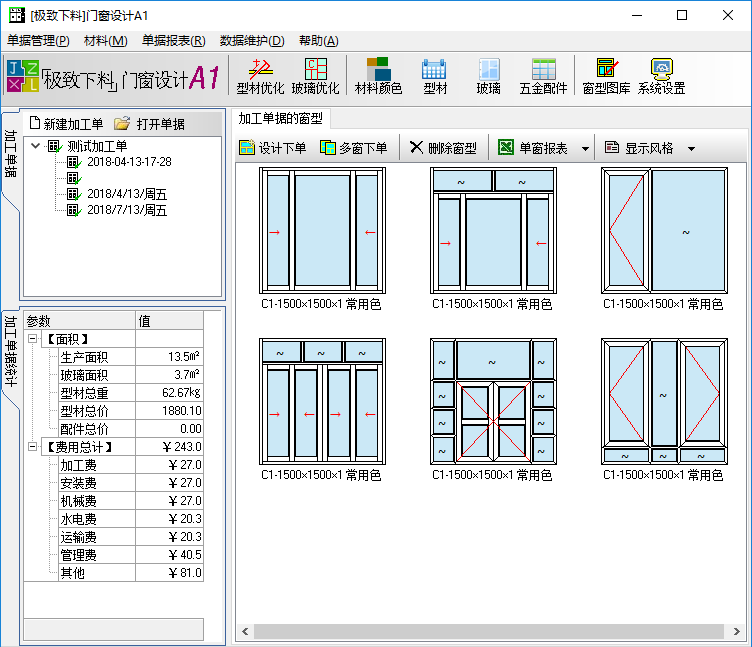Select the 运输费 row
Screen dimensions: 752x647
[x=130, y=536]
